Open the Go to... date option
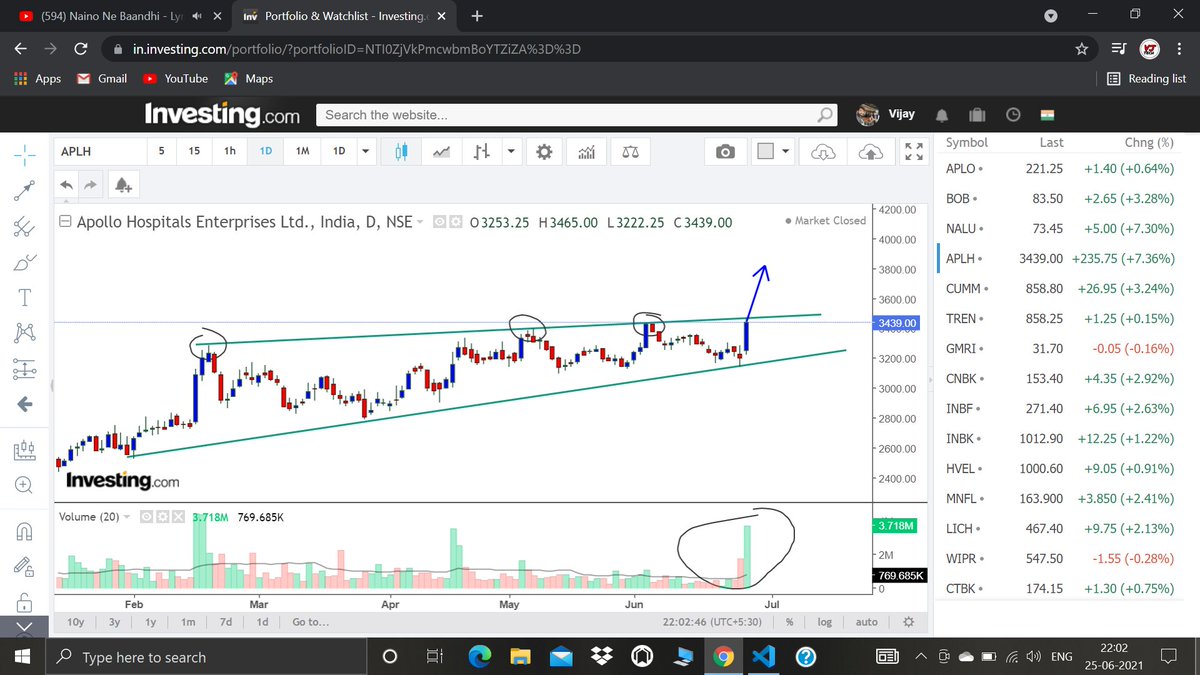Image resolution: width=1200 pixels, height=675 pixels. 310,622
